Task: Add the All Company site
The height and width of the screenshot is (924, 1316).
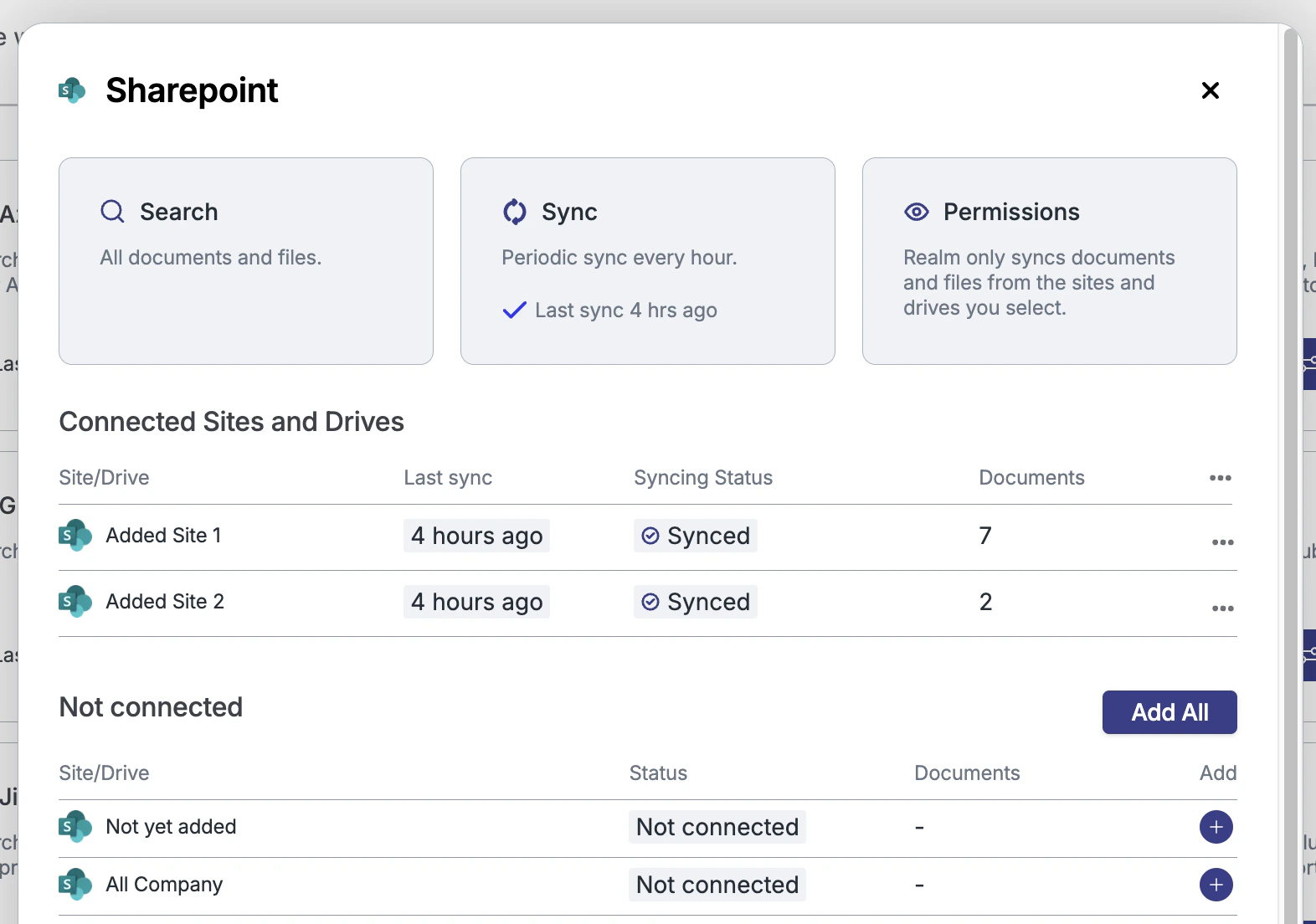Action: click(1216, 885)
